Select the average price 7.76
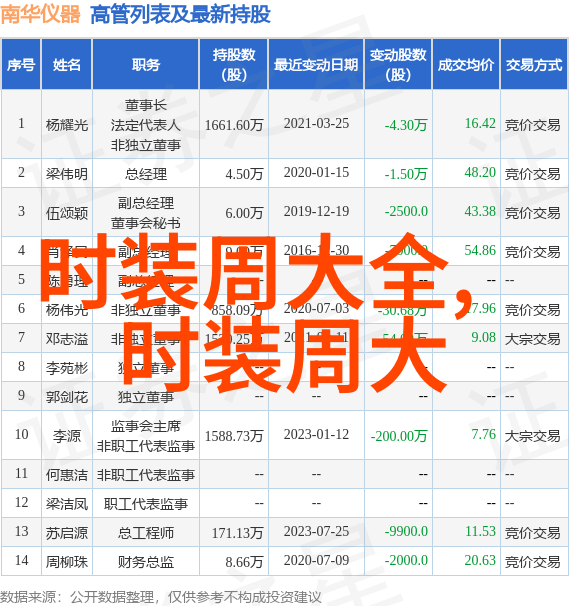Viewport: 569px width, 606px height. click(x=484, y=434)
